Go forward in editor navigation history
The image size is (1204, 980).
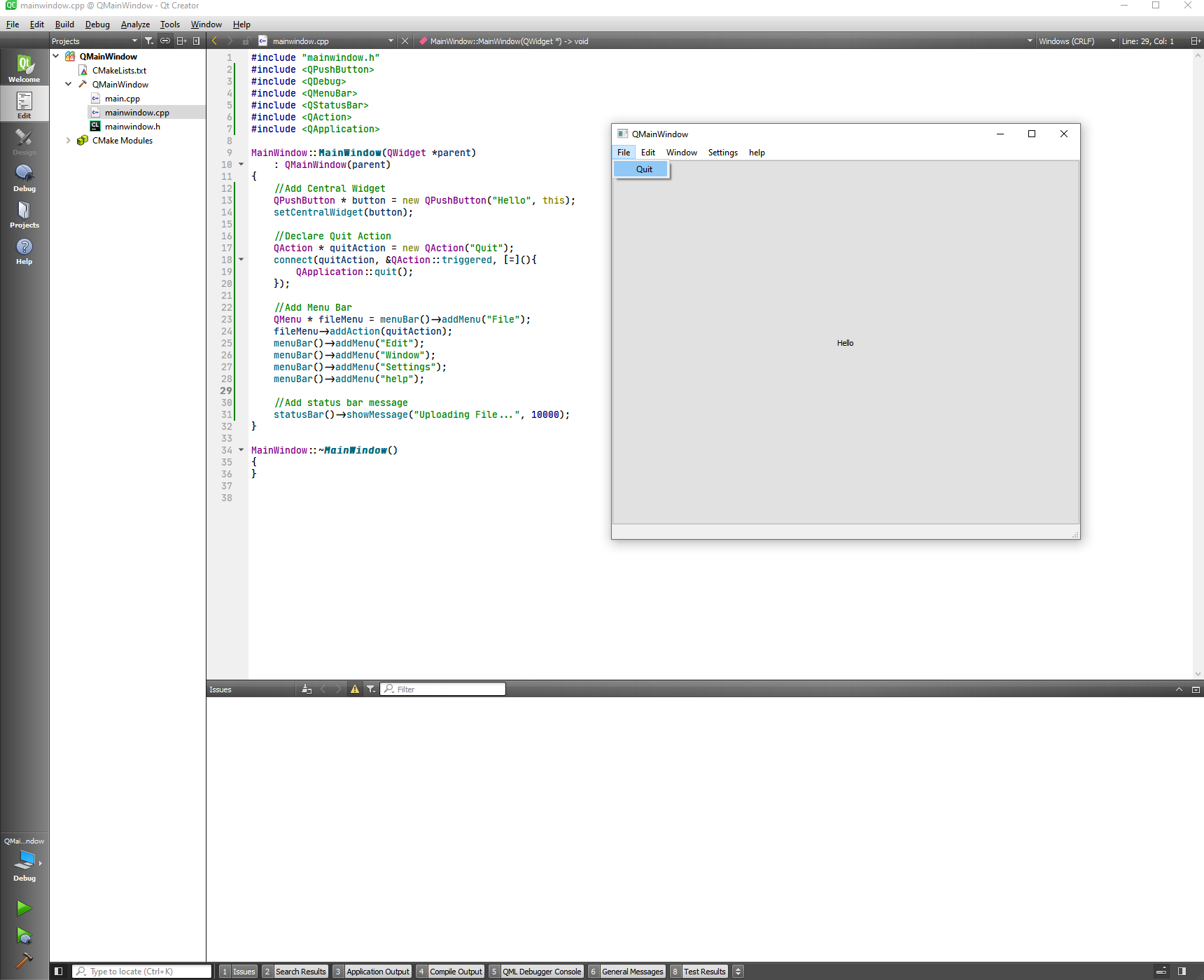coord(230,41)
